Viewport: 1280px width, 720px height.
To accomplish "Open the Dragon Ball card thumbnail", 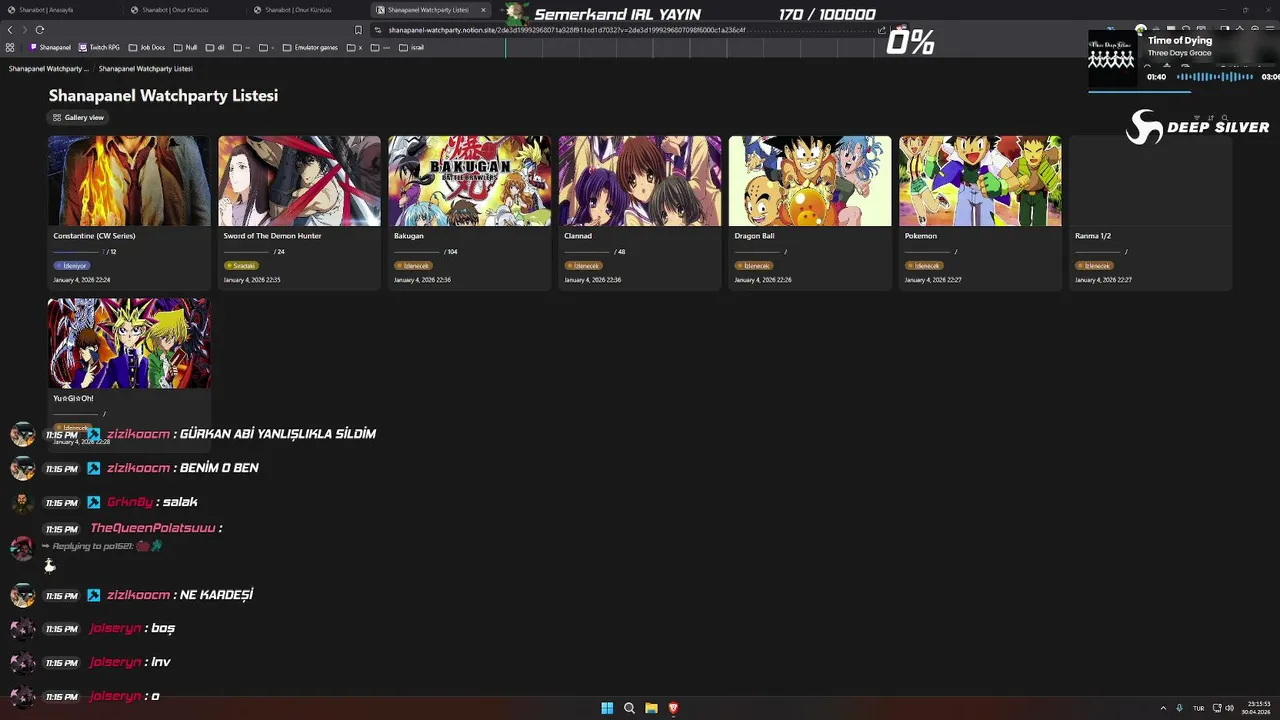I will pos(810,181).
